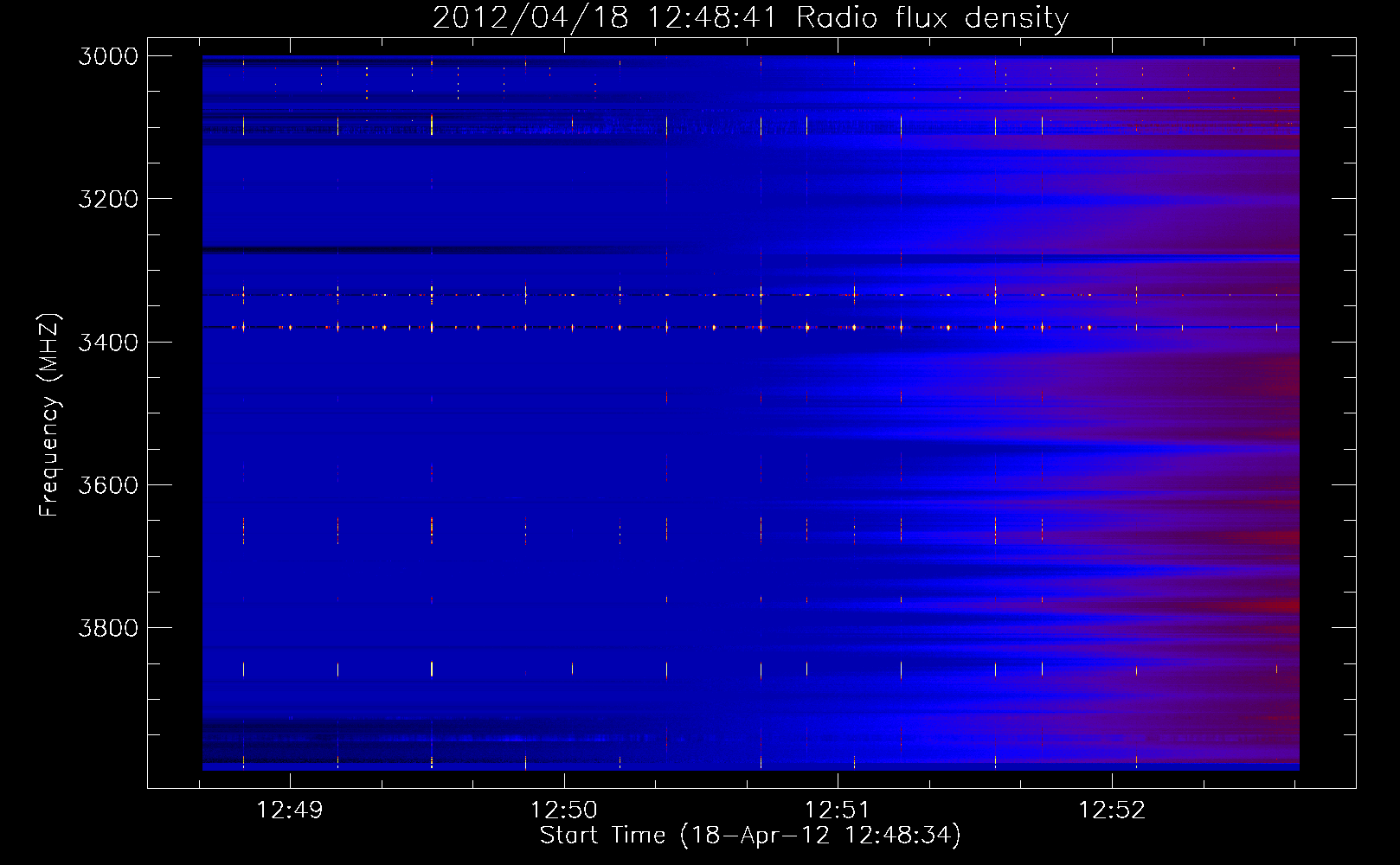Click the plot title 'Radio flux density'
The width and height of the screenshot is (1400, 865).
point(932,18)
